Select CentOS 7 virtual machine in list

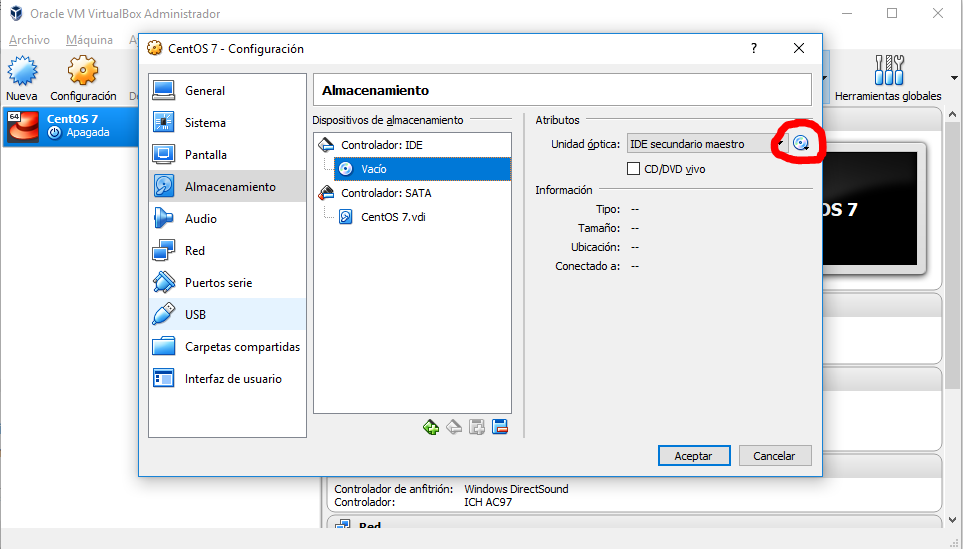[x=70, y=125]
